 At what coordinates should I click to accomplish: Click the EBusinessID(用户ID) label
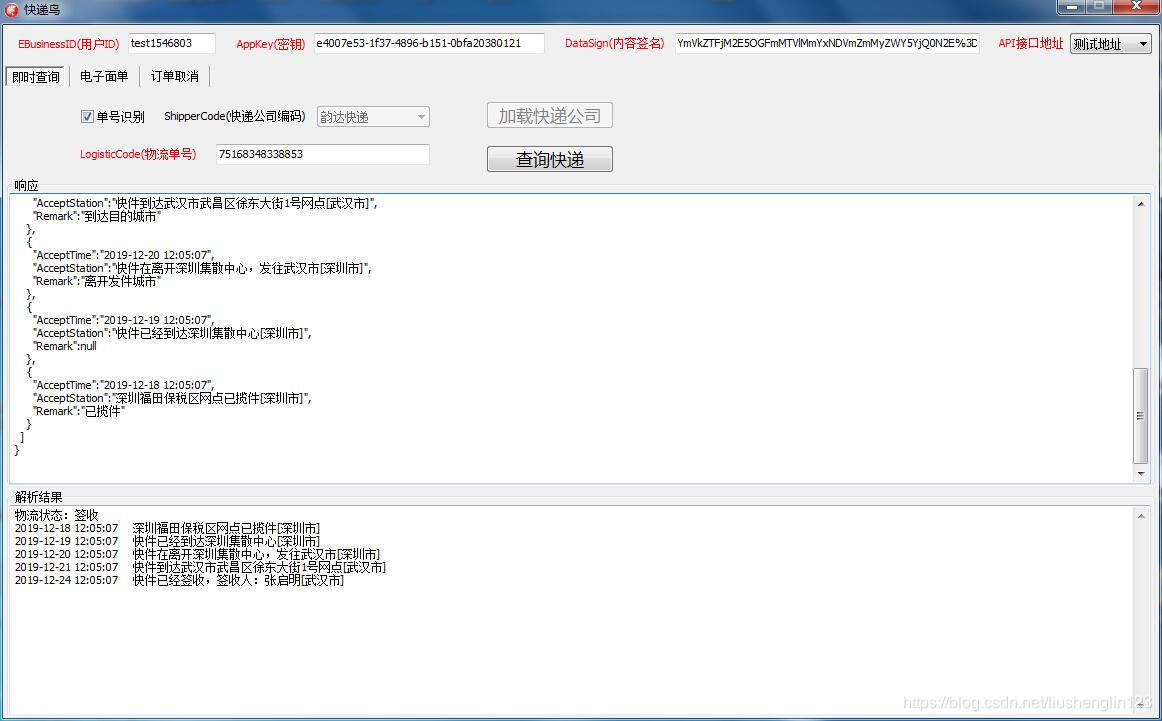click(68, 44)
